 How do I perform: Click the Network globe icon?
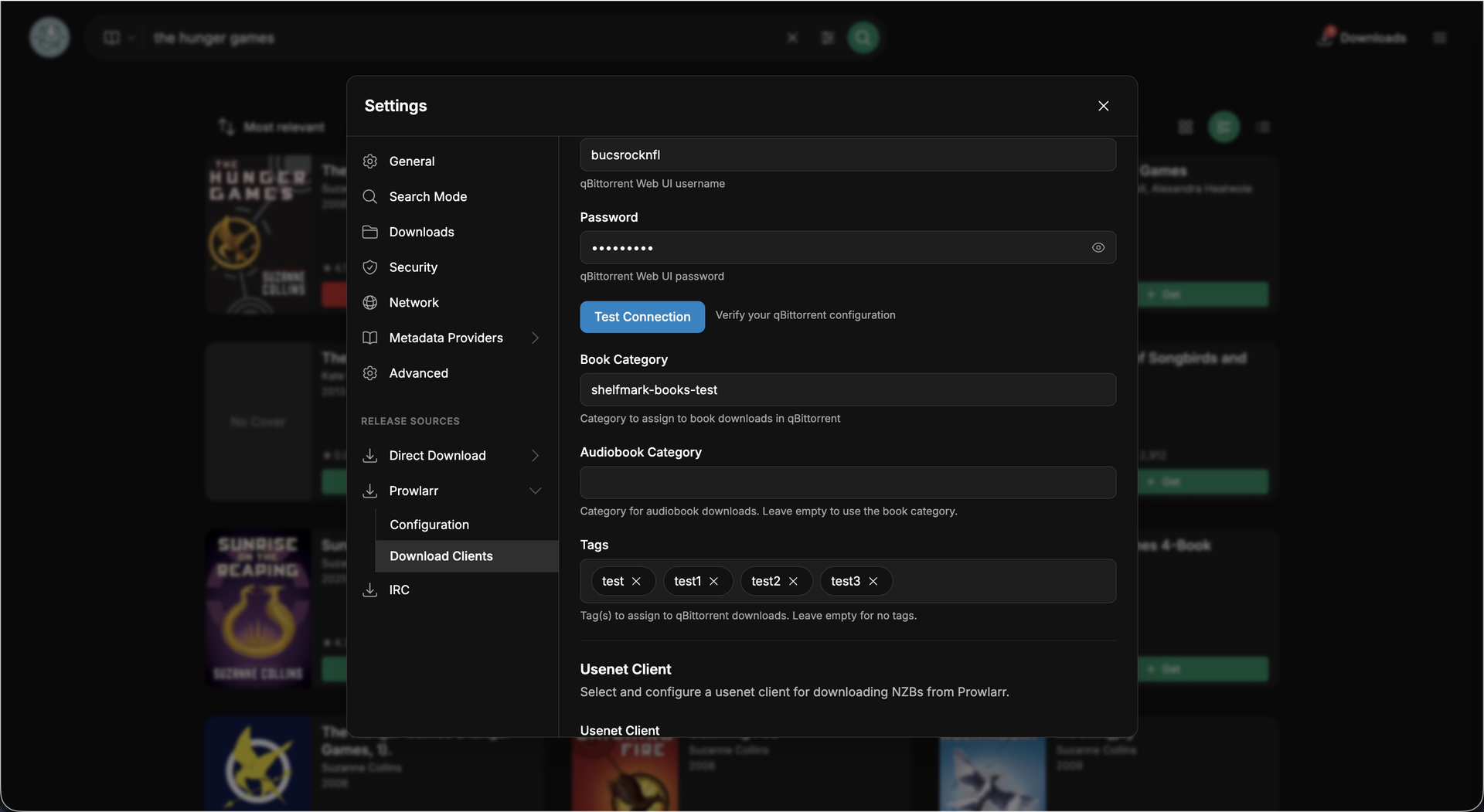pyautogui.click(x=370, y=303)
